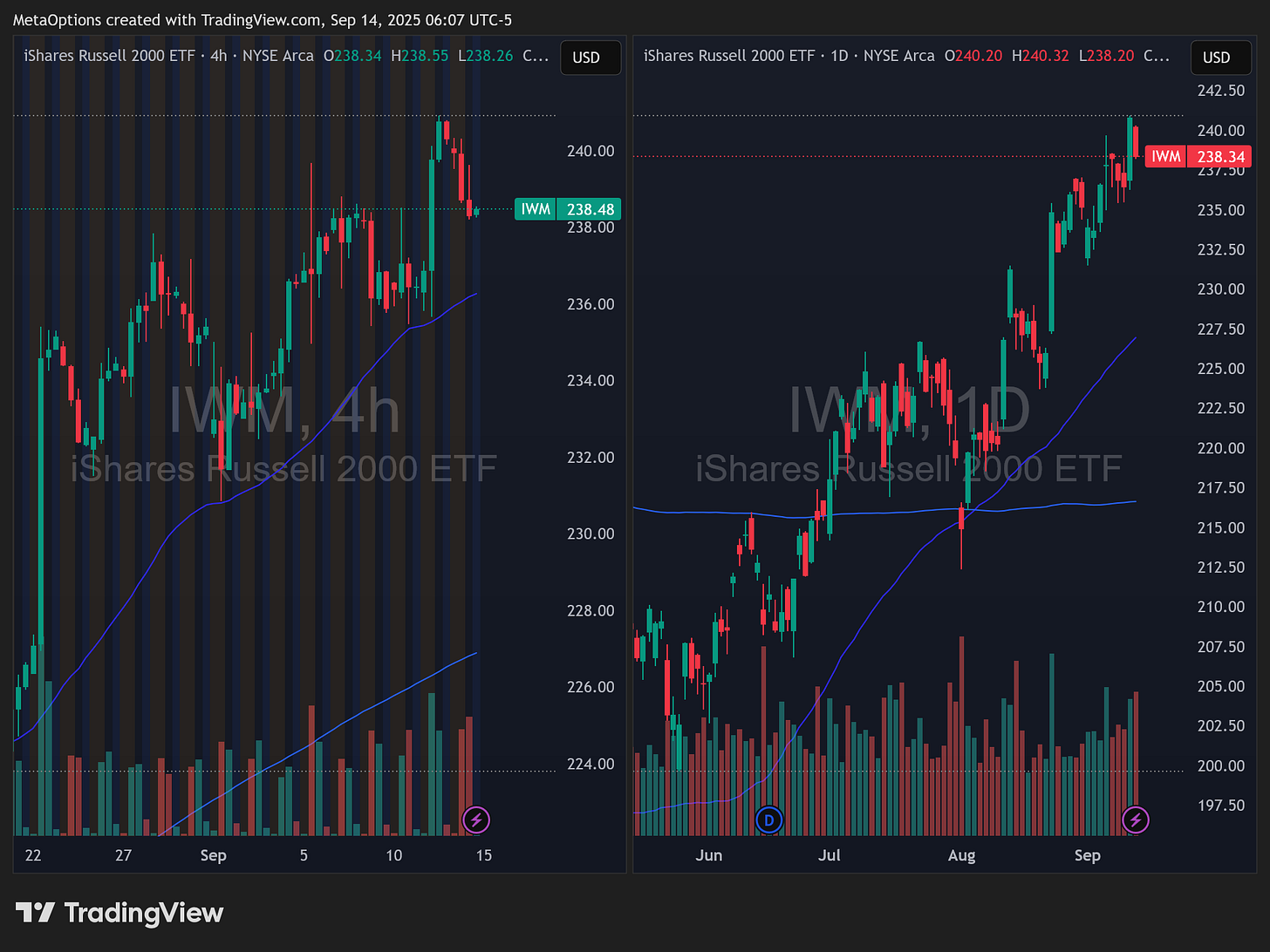Click the 197.50 price level on the daily axis
This screenshot has height=952, width=1270.
(x=1221, y=806)
